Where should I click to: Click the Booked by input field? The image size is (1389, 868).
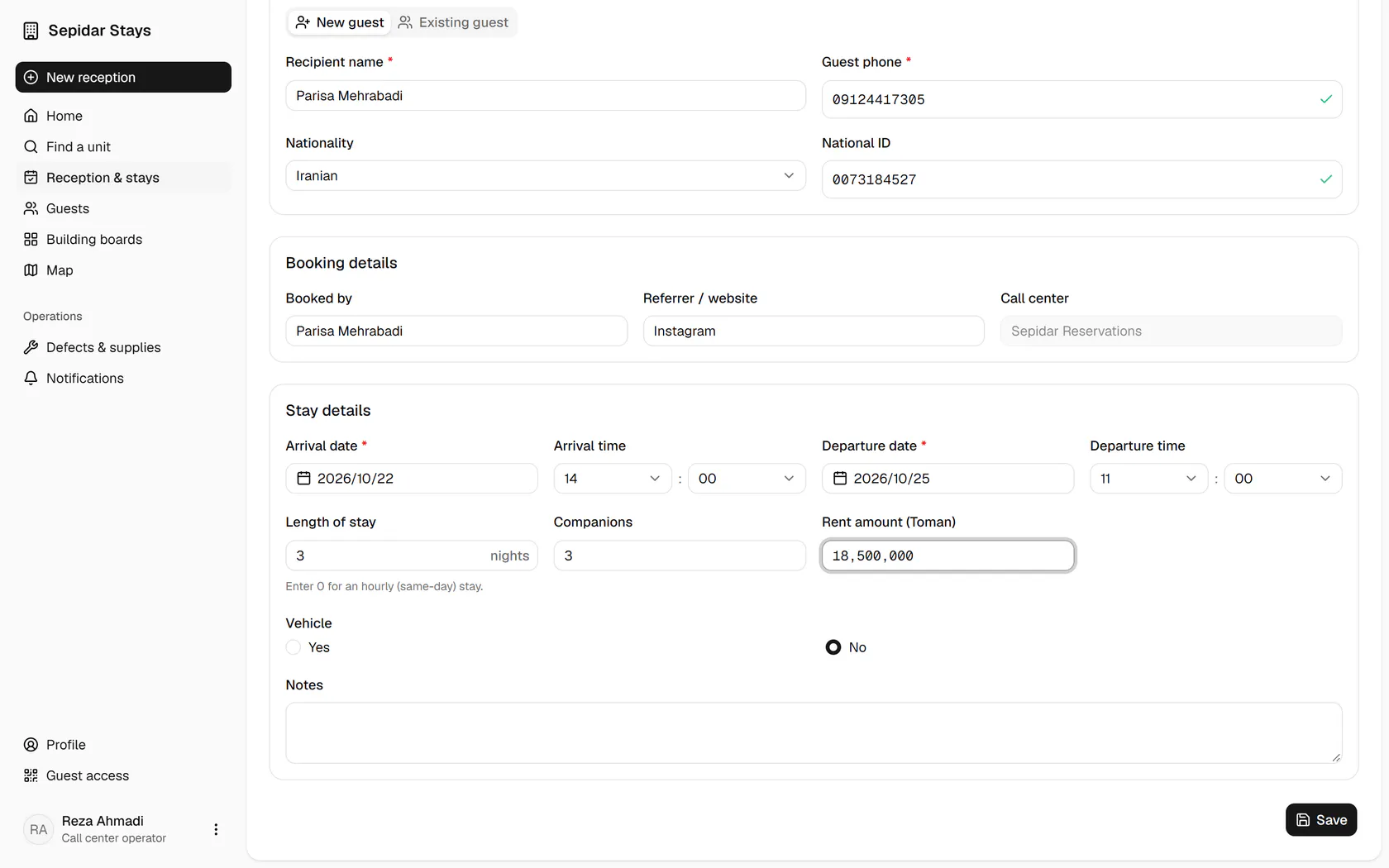[x=456, y=331]
